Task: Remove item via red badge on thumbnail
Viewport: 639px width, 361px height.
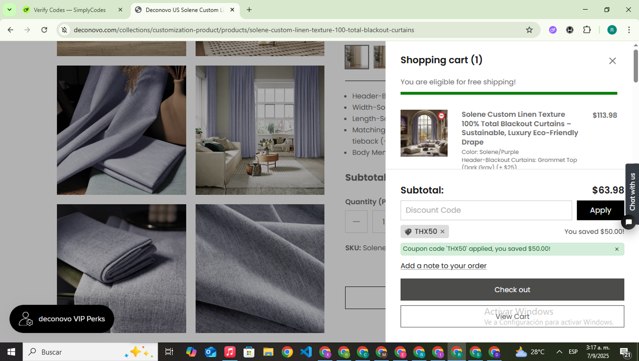Action: click(x=441, y=116)
